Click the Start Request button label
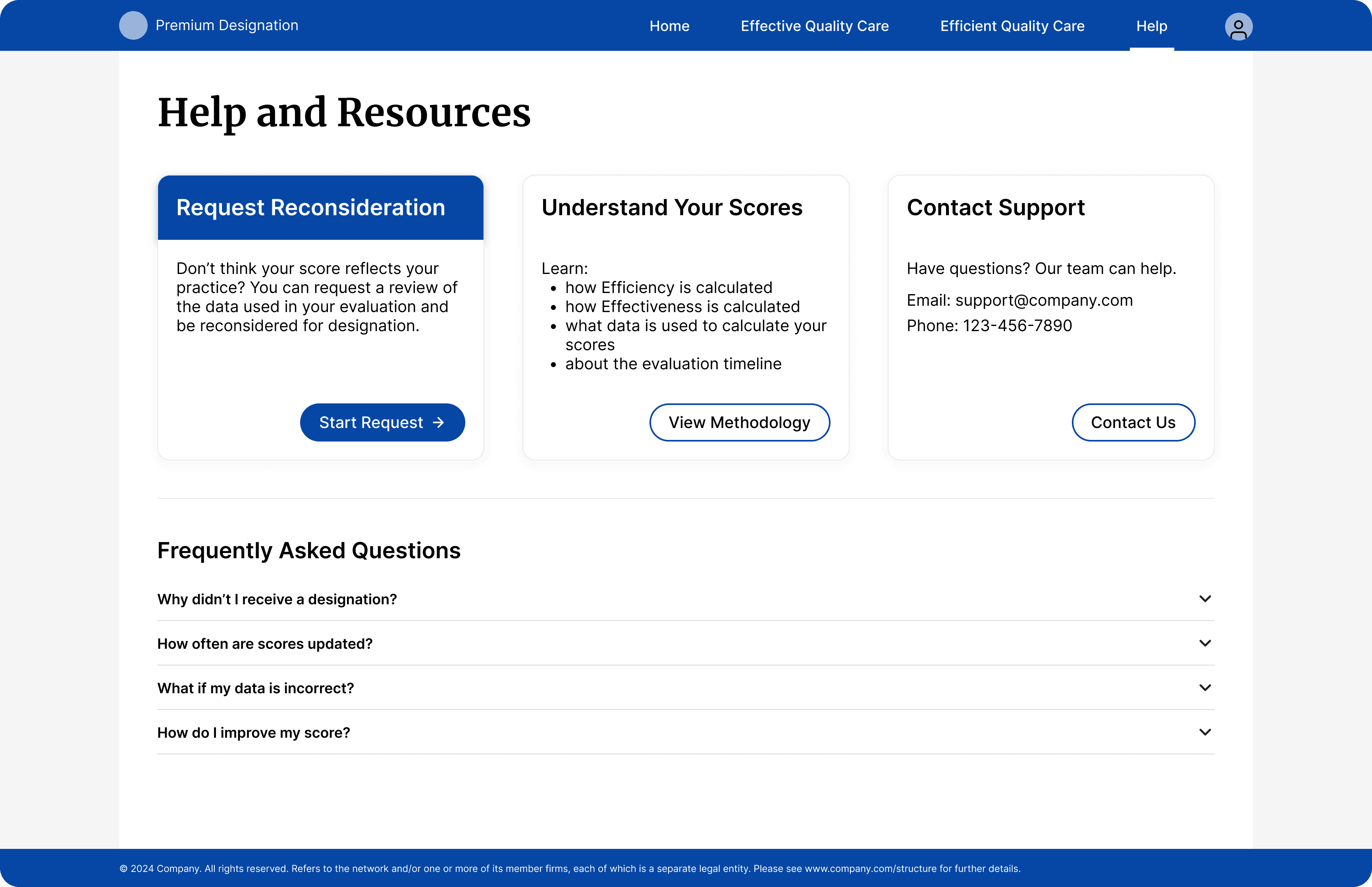Image resolution: width=1372 pixels, height=887 pixels. [x=371, y=422]
